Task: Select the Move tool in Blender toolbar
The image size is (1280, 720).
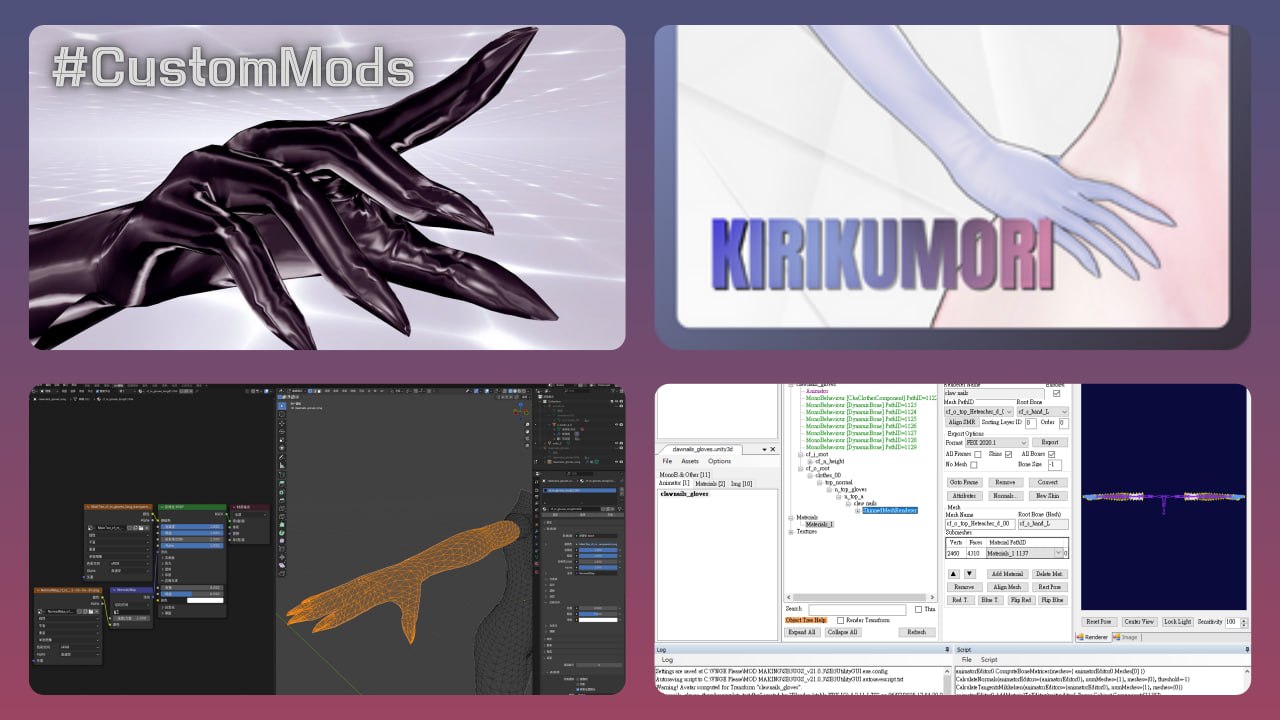Action: 282,423
